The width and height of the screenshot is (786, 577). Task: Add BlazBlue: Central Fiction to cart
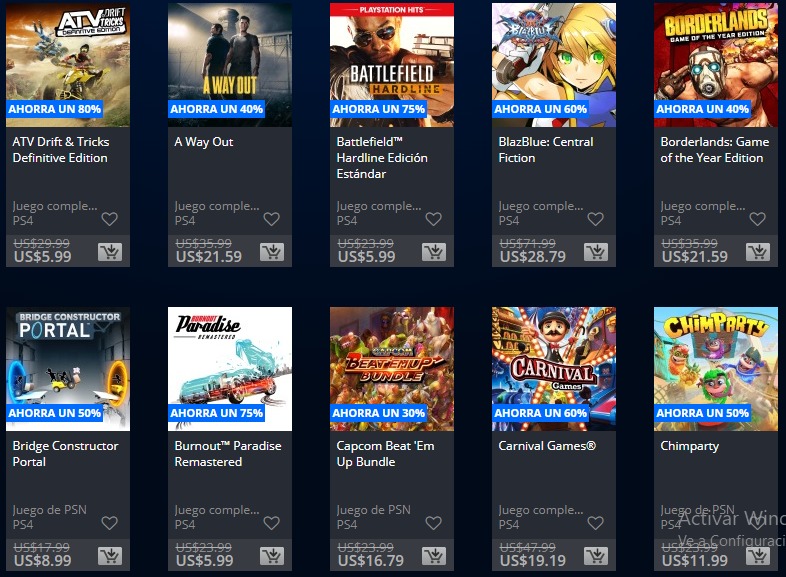(x=596, y=252)
